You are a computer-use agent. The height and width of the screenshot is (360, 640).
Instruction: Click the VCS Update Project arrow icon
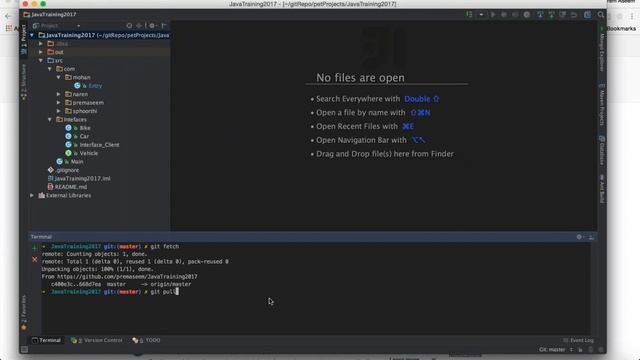point(540,15)
